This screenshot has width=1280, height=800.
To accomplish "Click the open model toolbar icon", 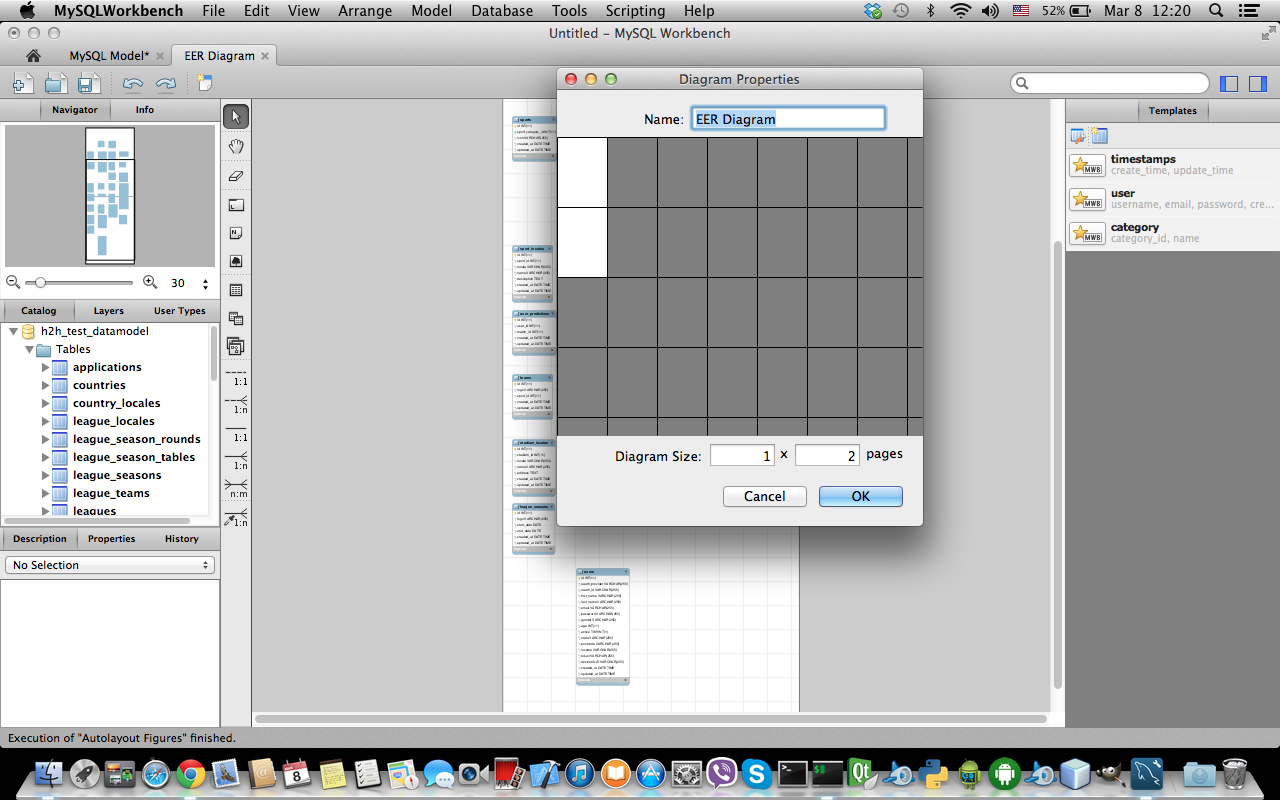I will pos(56,84).
